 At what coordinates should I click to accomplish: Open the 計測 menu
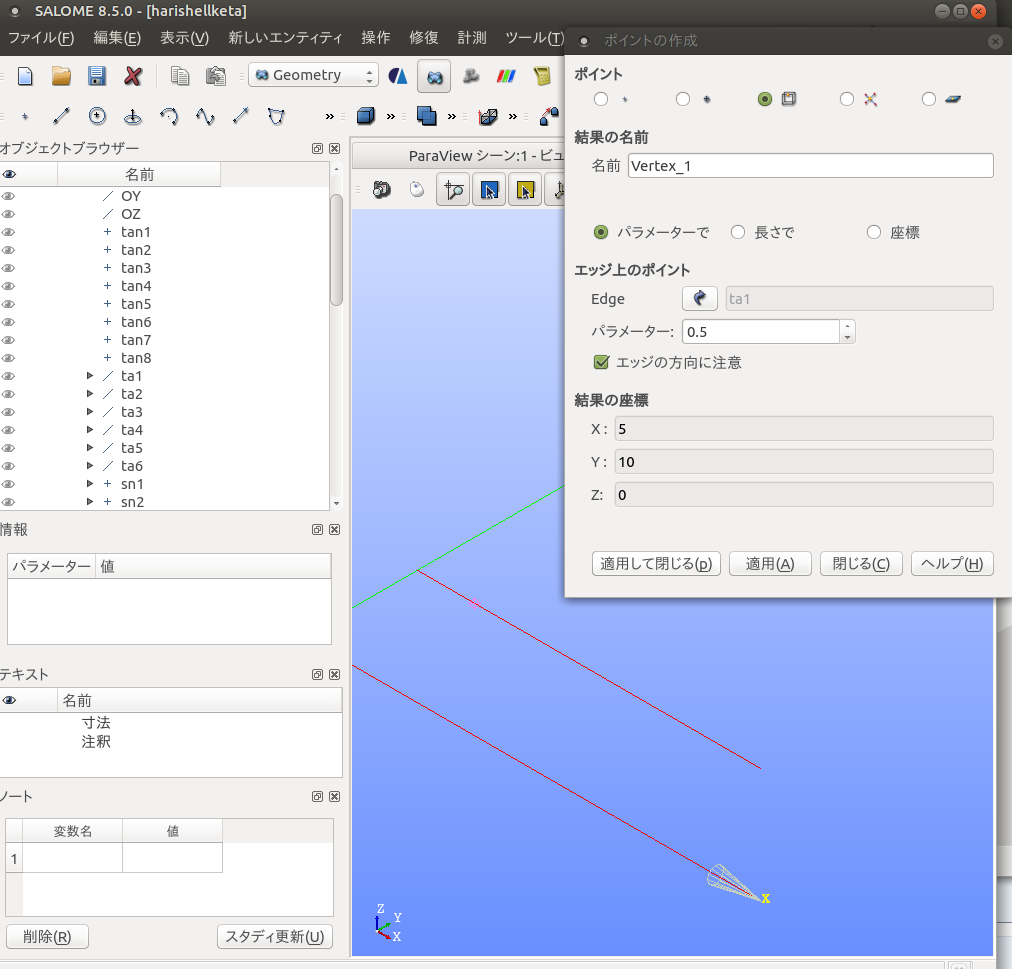click(x=472, y=37)
